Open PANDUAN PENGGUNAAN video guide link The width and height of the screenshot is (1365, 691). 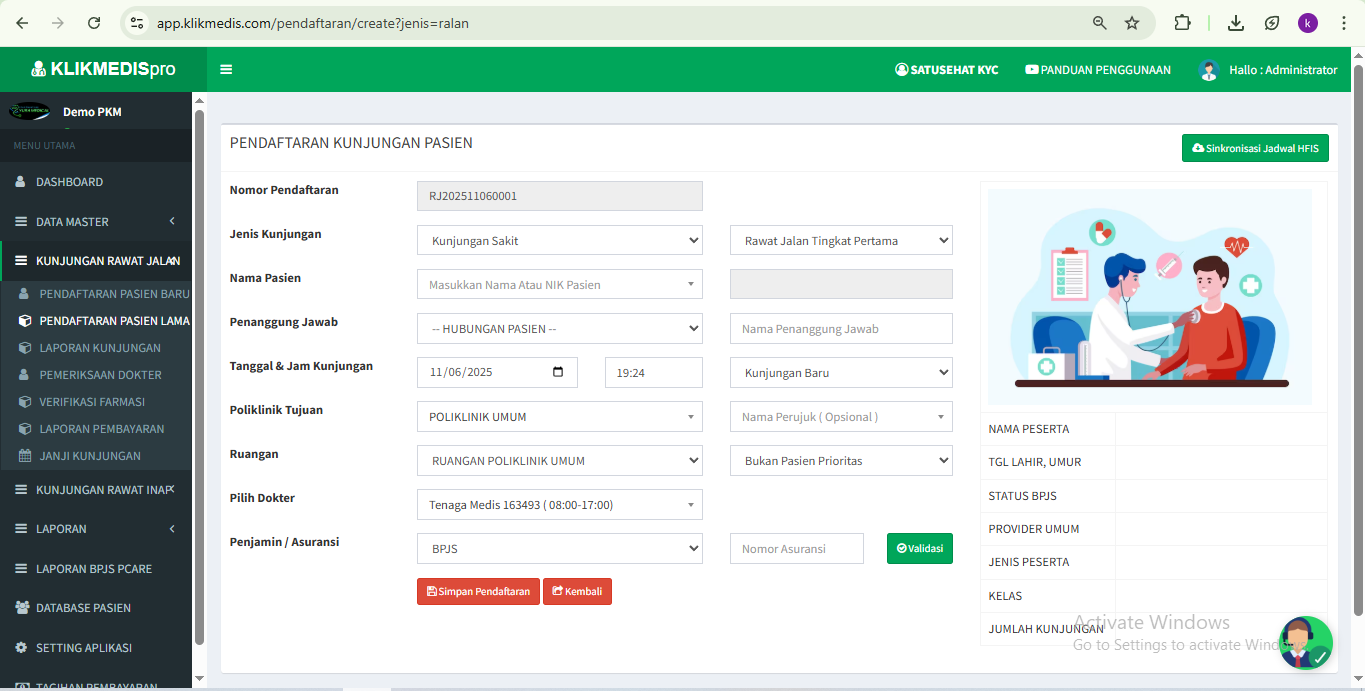click(1098, 70)
